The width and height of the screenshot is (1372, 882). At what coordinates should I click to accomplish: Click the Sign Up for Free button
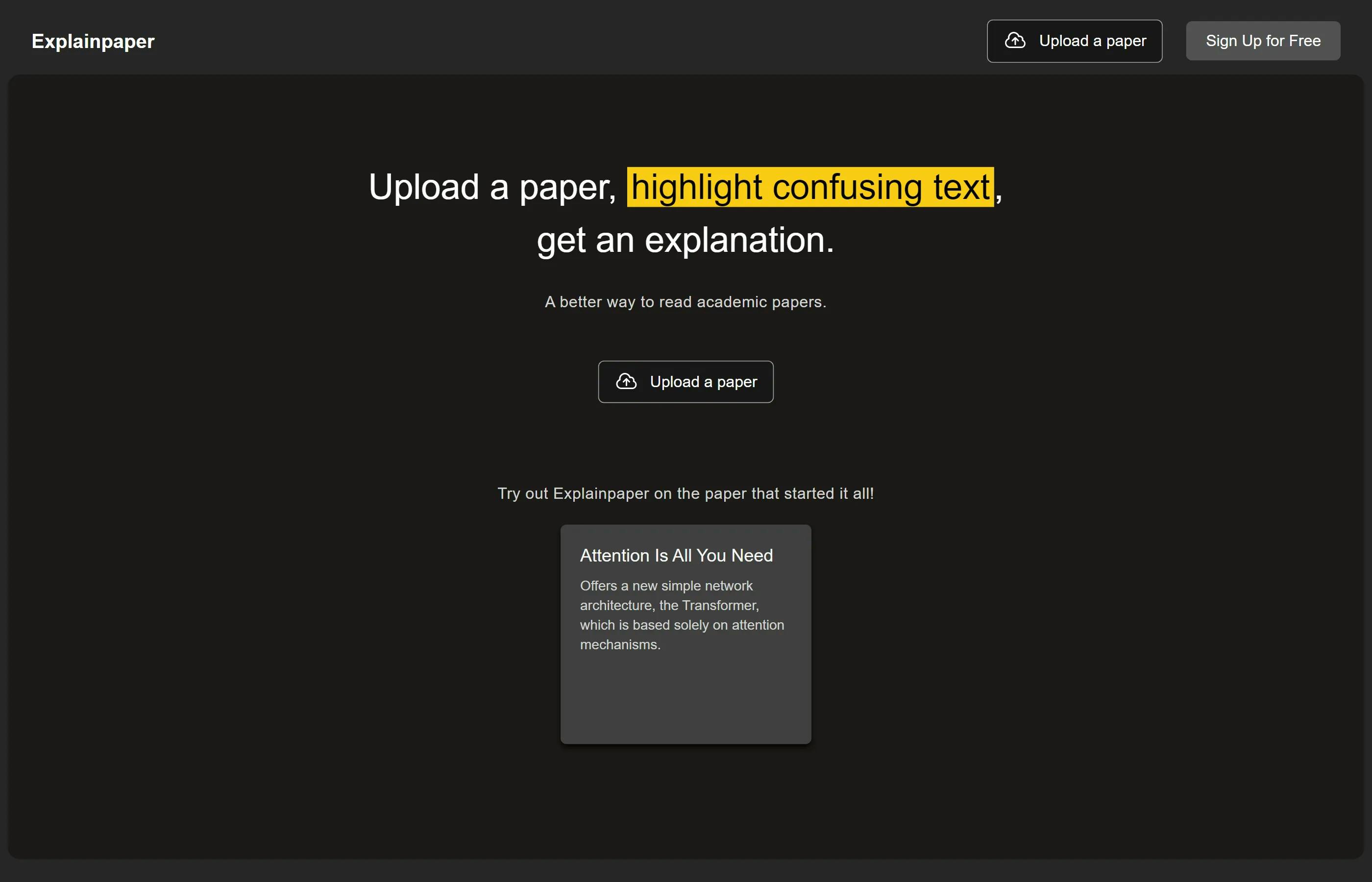tap(1263, 41)
